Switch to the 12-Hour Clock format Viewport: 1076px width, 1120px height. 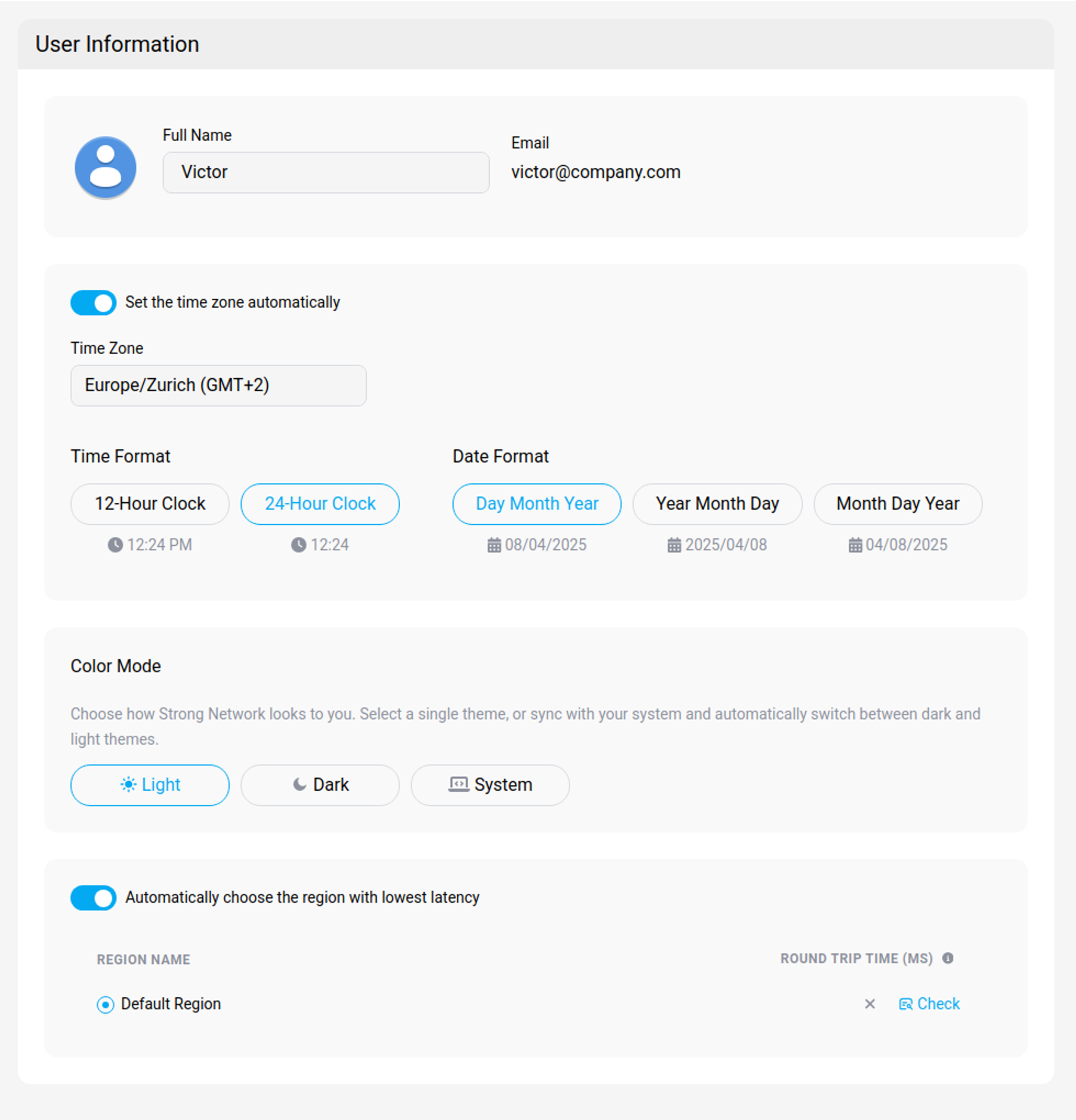149,504
